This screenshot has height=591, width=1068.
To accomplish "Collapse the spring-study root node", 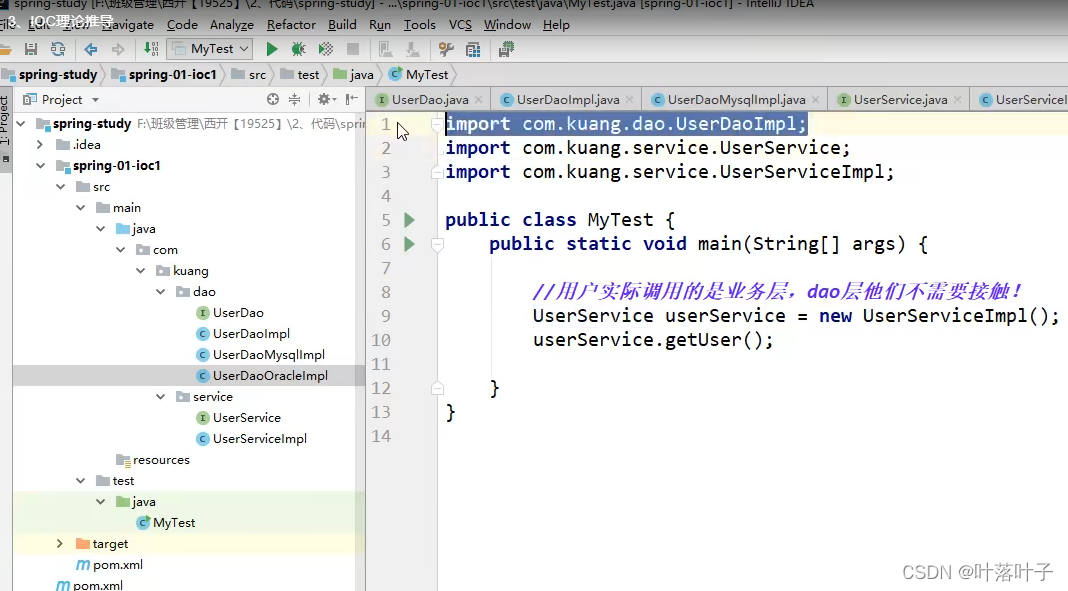I will [21, 124].
